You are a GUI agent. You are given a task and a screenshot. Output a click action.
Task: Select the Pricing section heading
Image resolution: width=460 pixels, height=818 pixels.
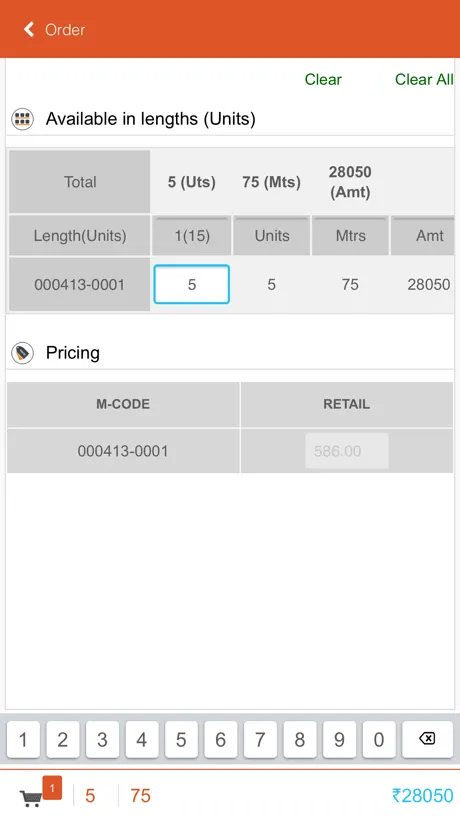pos(72,353)
